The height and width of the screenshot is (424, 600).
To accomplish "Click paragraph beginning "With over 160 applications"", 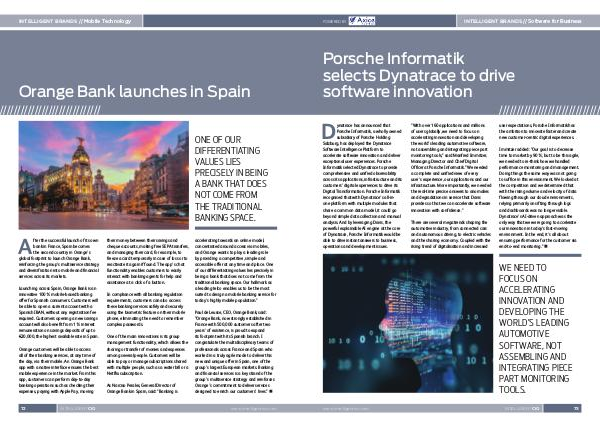I will coord(450,168).
